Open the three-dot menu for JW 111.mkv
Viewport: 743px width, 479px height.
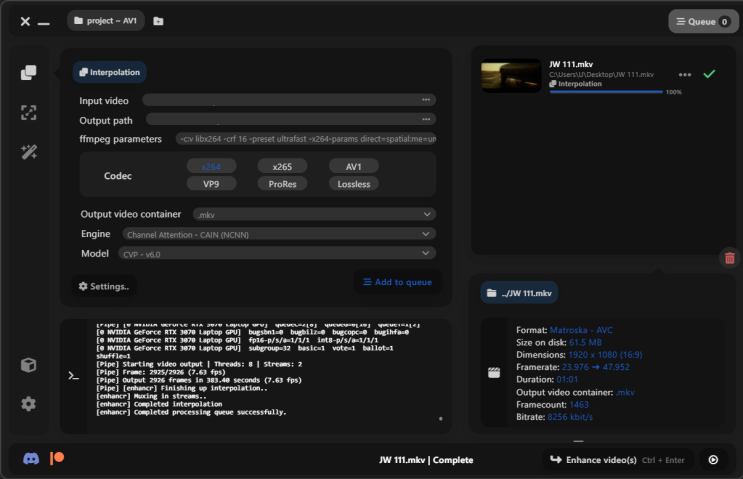point(685,74)
